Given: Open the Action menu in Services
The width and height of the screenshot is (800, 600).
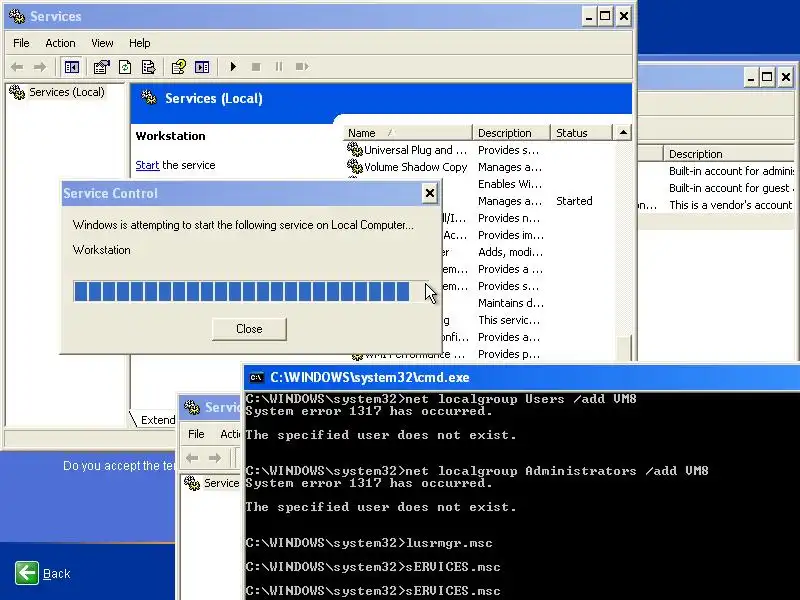Looking at the screenshot, I should tap(60, 43).
